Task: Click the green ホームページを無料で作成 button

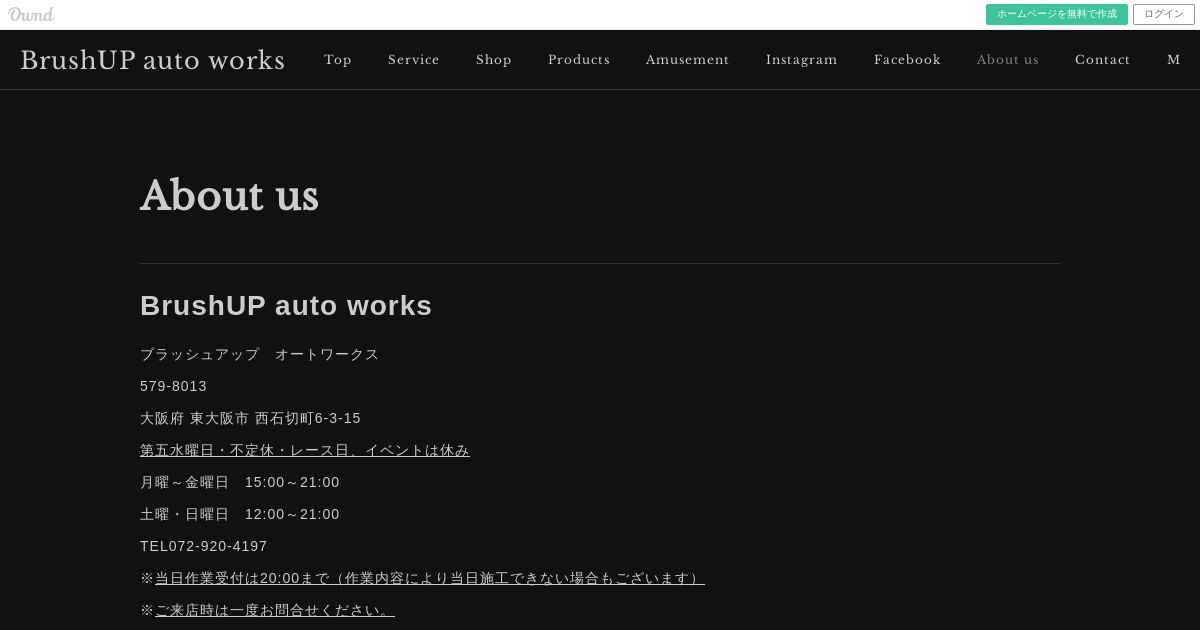Action: (x=1056, y=14)
